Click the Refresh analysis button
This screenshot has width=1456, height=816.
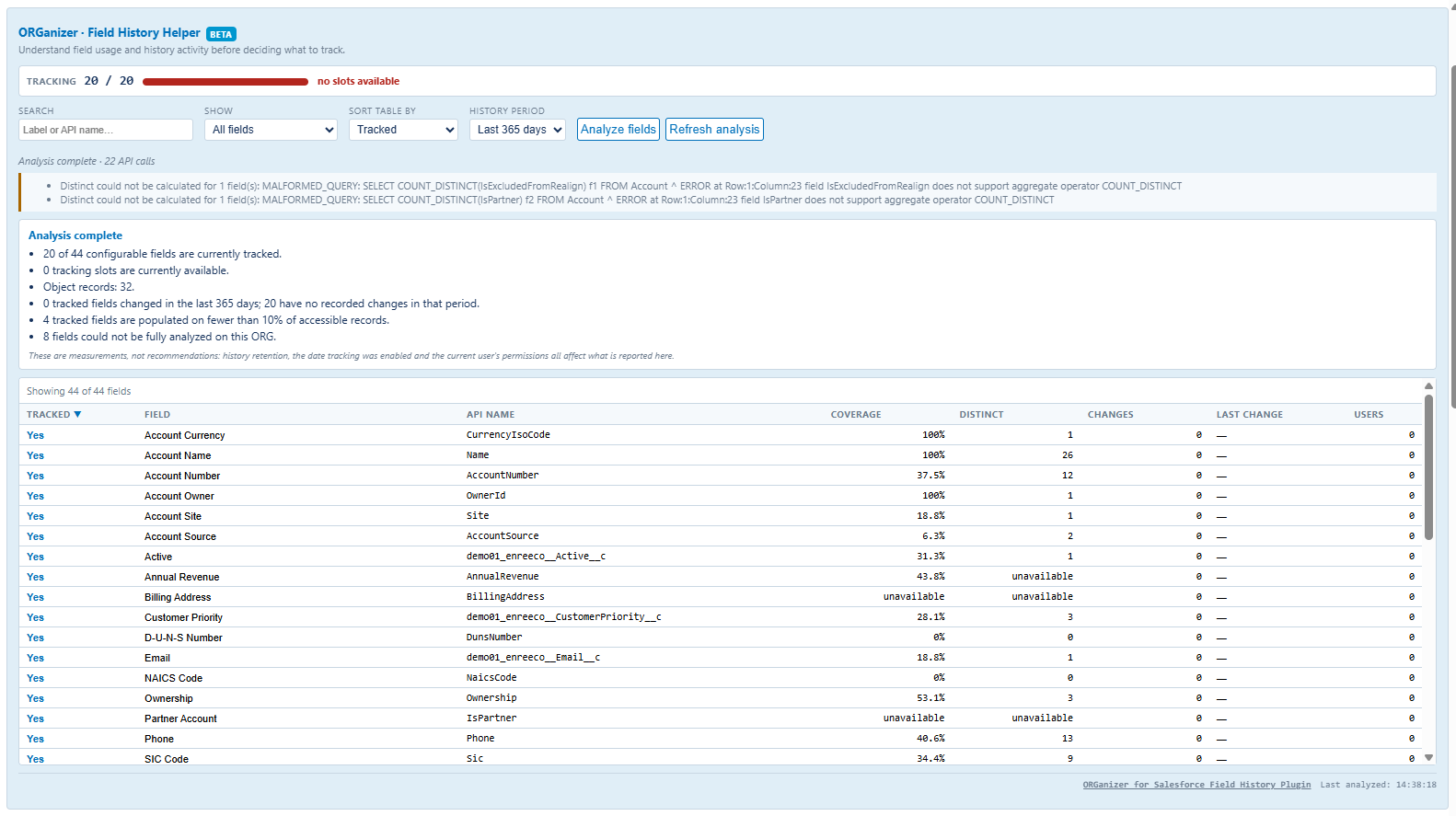[715, 130]
